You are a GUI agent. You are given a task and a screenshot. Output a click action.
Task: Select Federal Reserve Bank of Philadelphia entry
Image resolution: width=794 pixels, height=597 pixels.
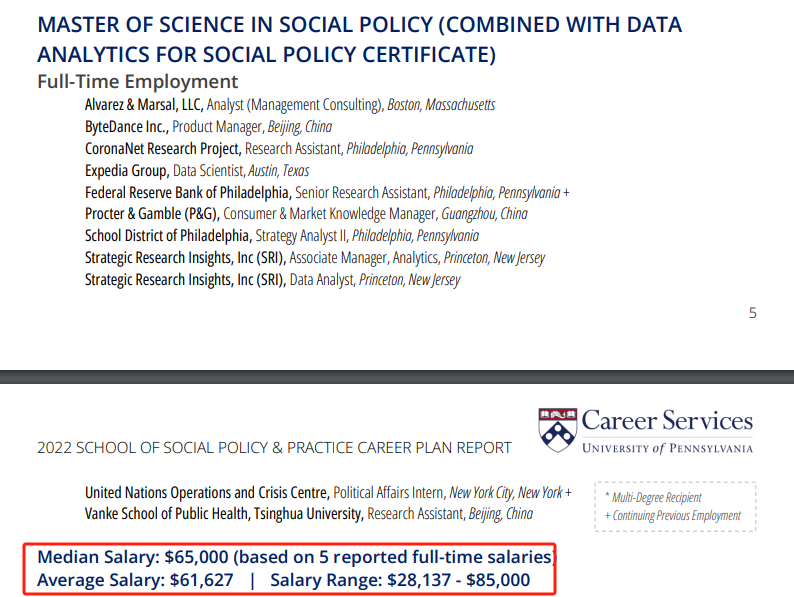[327, 192]
